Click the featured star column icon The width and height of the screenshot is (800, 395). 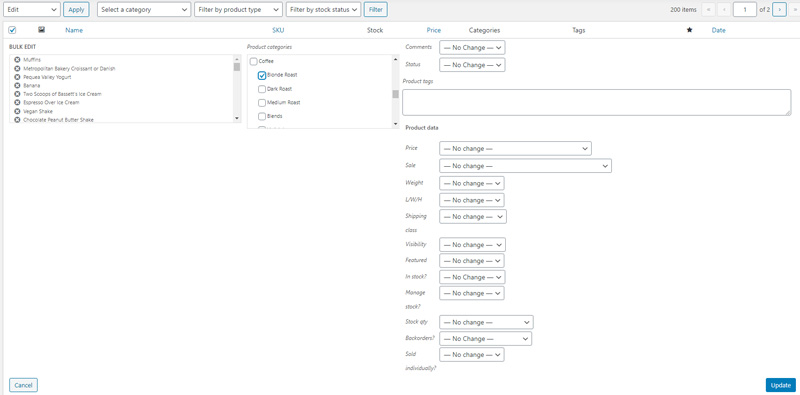click(690, 30)
